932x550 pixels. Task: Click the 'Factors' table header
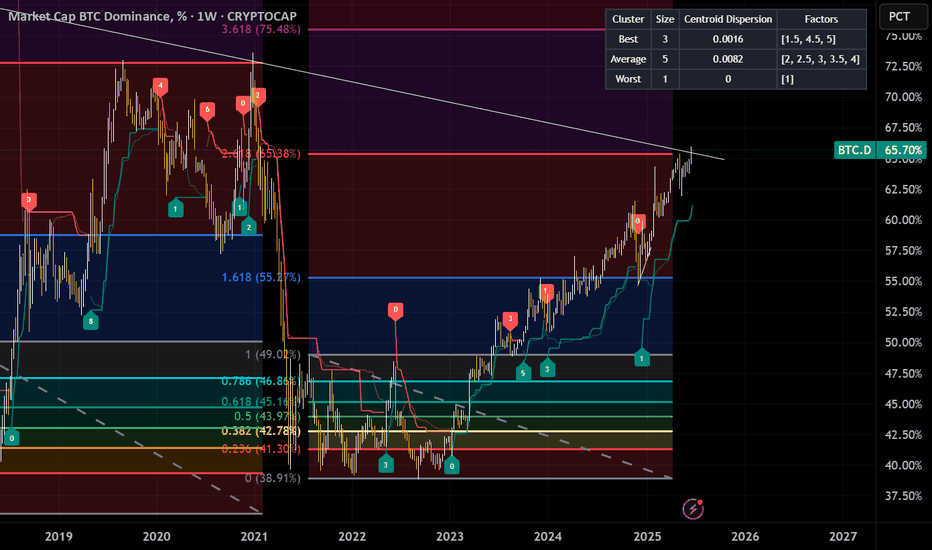tap(821, 19)
